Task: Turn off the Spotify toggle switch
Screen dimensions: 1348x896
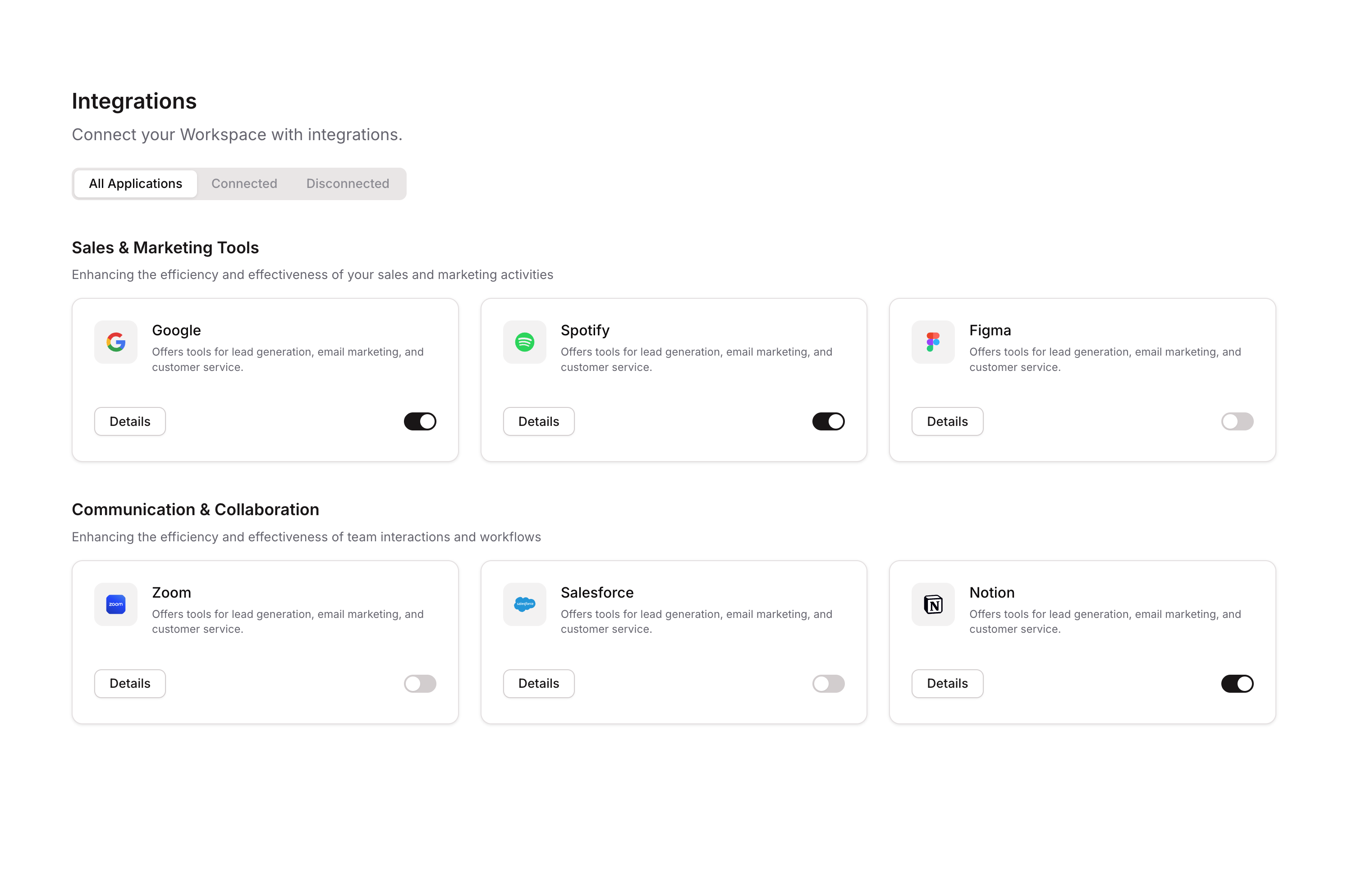Action: click(828, 421)
